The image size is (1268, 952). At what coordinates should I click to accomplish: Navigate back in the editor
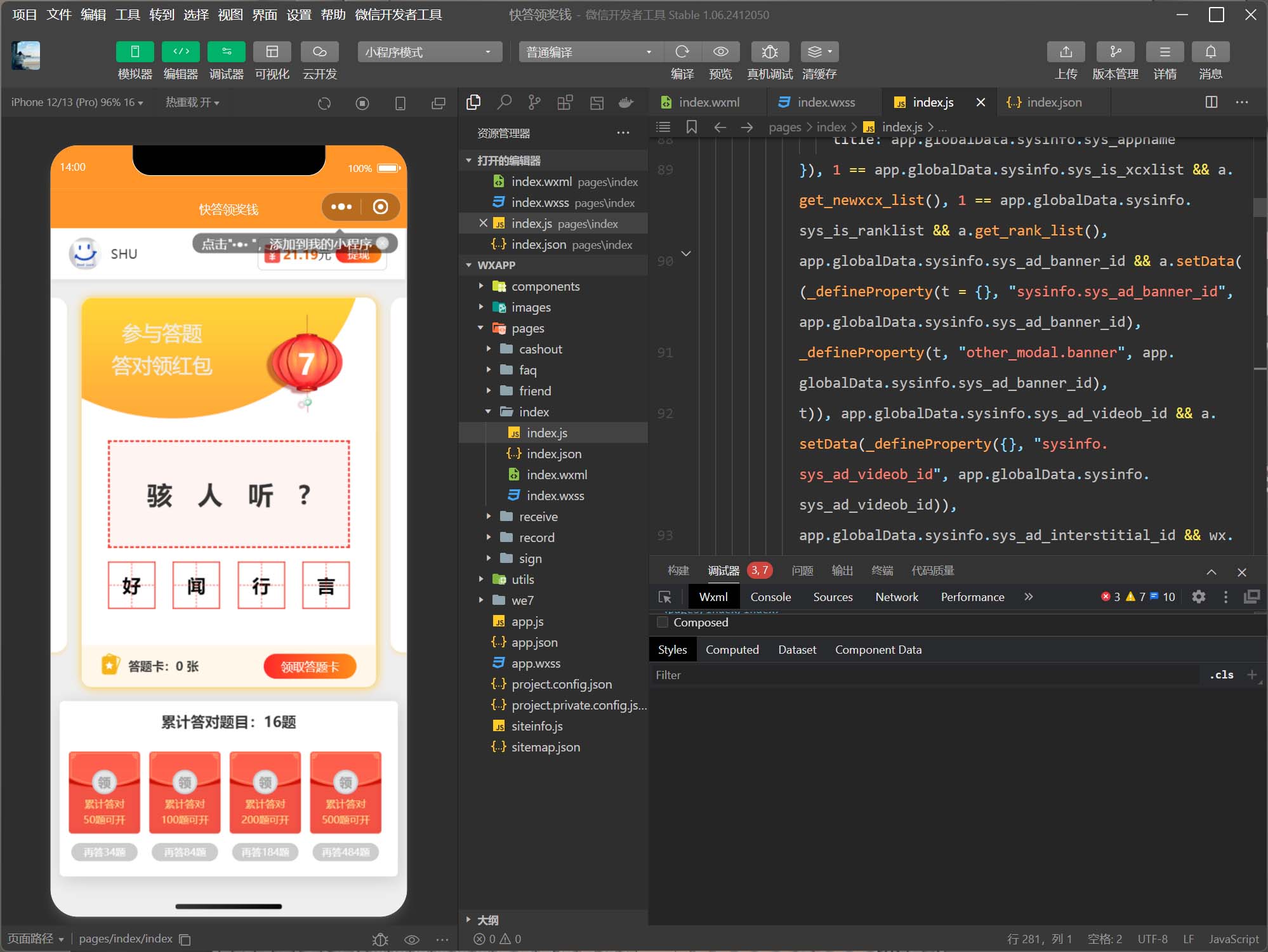(x=720, y=127)
